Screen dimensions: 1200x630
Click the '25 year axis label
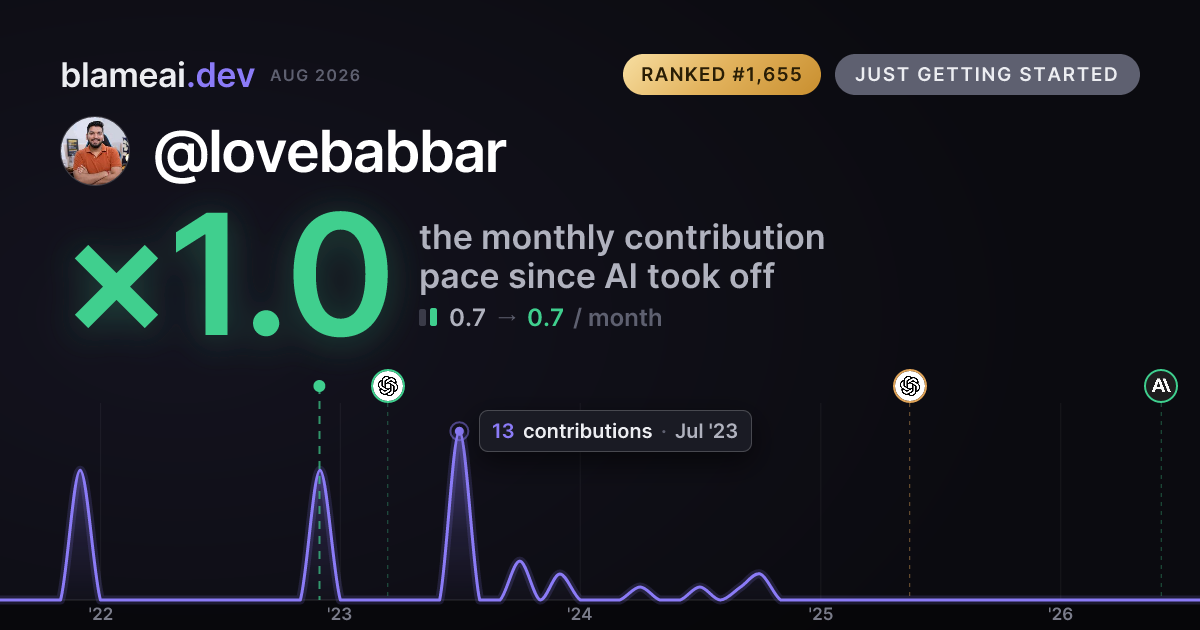pos(821,614)
